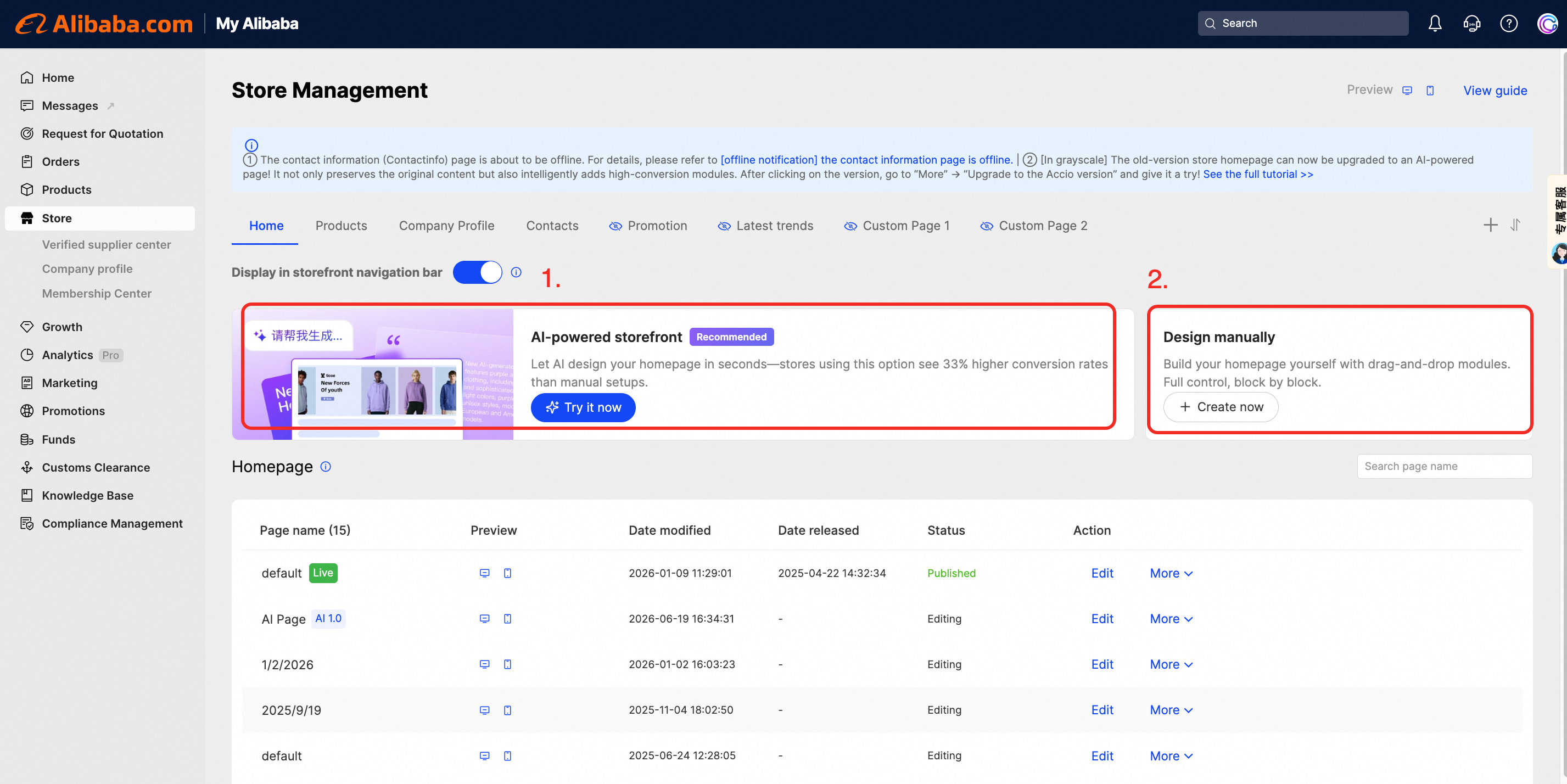
Task: Switch to the Contacts tab
Action: pyautogui.click(x=552, y=226)
